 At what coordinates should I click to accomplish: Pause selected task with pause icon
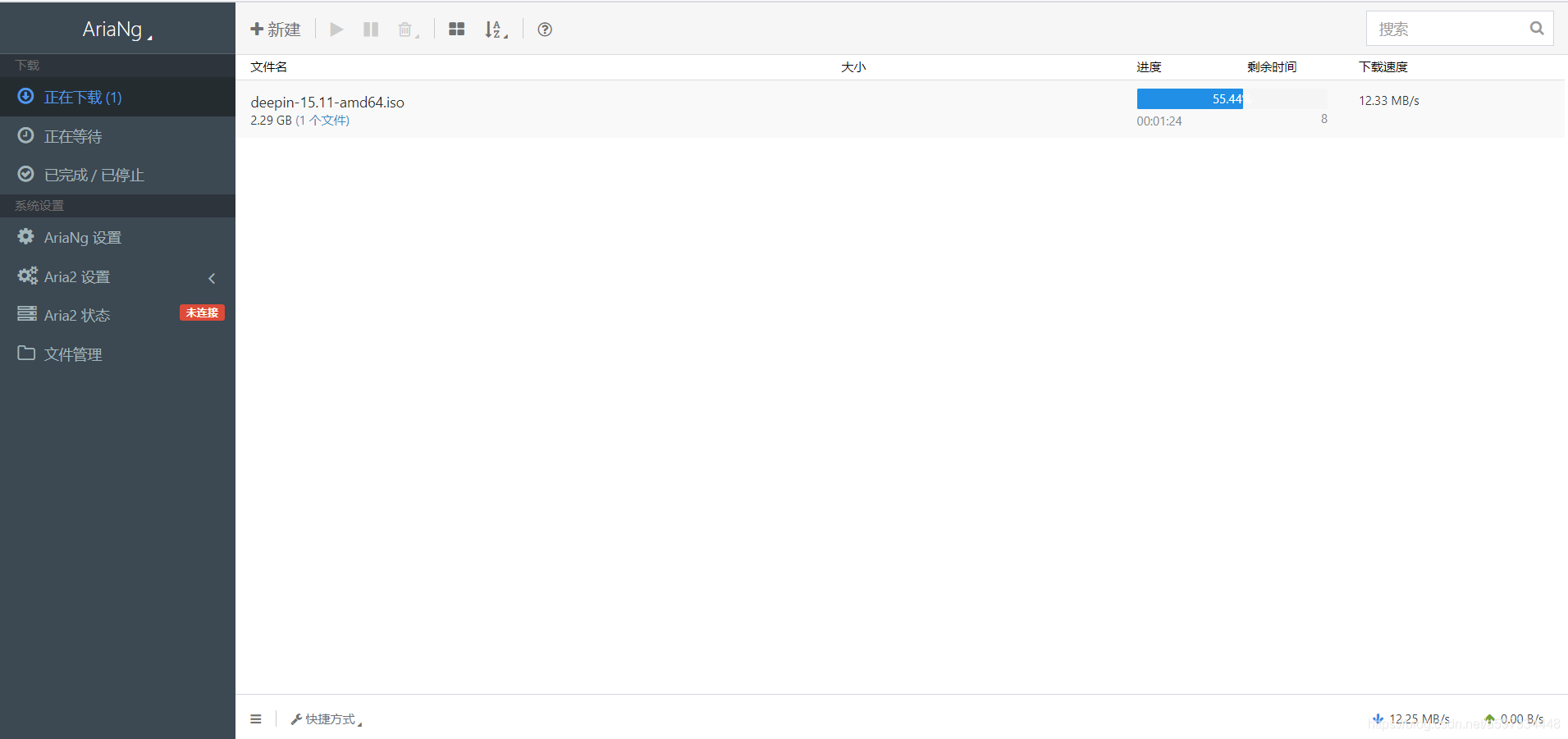point(371,30)
